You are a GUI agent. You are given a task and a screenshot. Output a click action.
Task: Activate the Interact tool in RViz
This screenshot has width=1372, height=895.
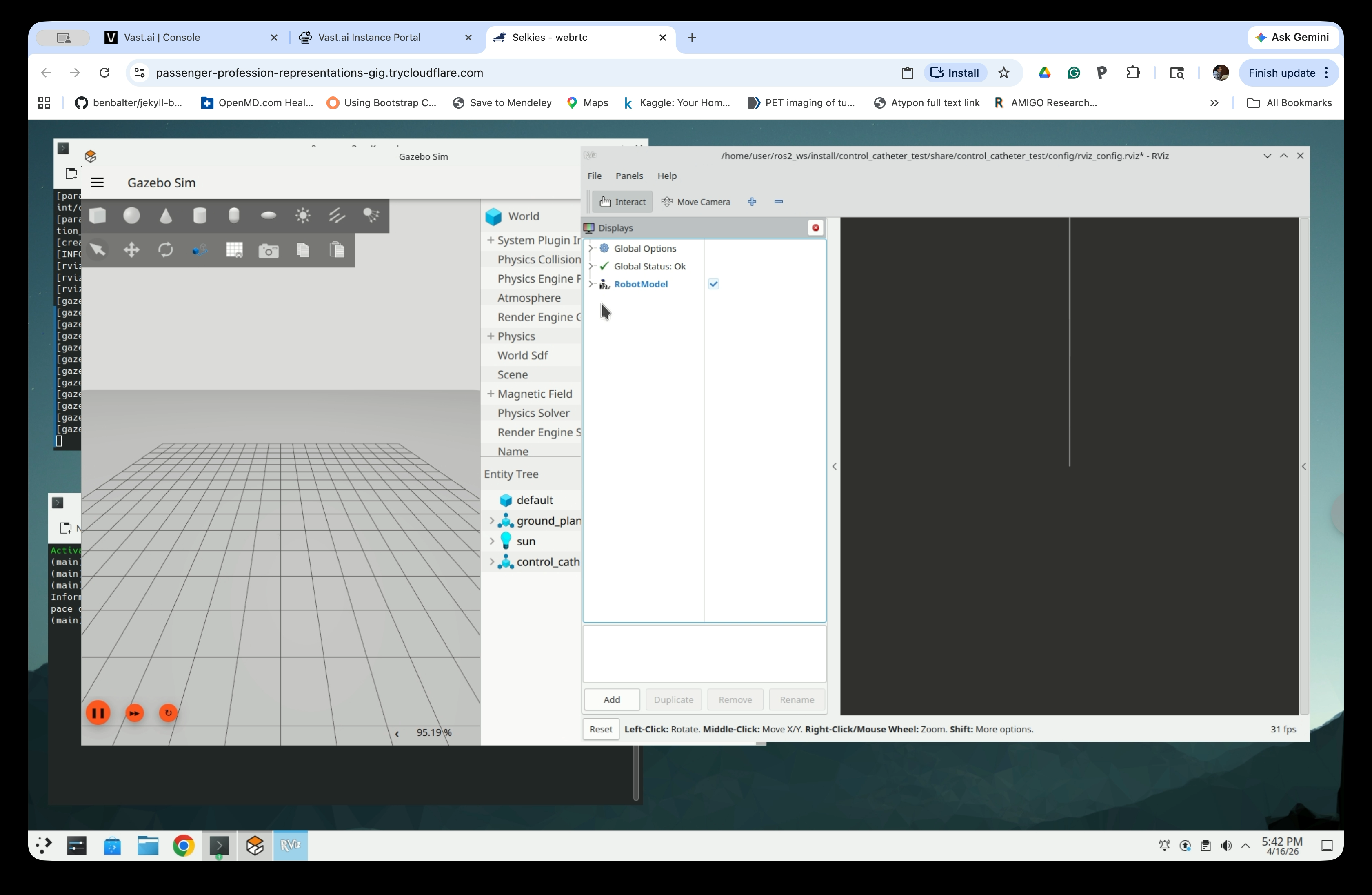coord(622,201)
